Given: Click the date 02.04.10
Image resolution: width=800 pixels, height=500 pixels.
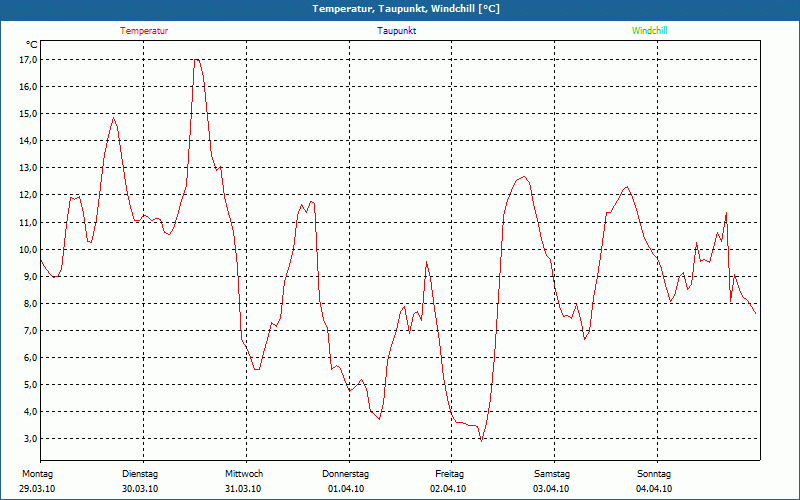Looking at the screenshot, I should pyautogui.click(x=448, y=489).
